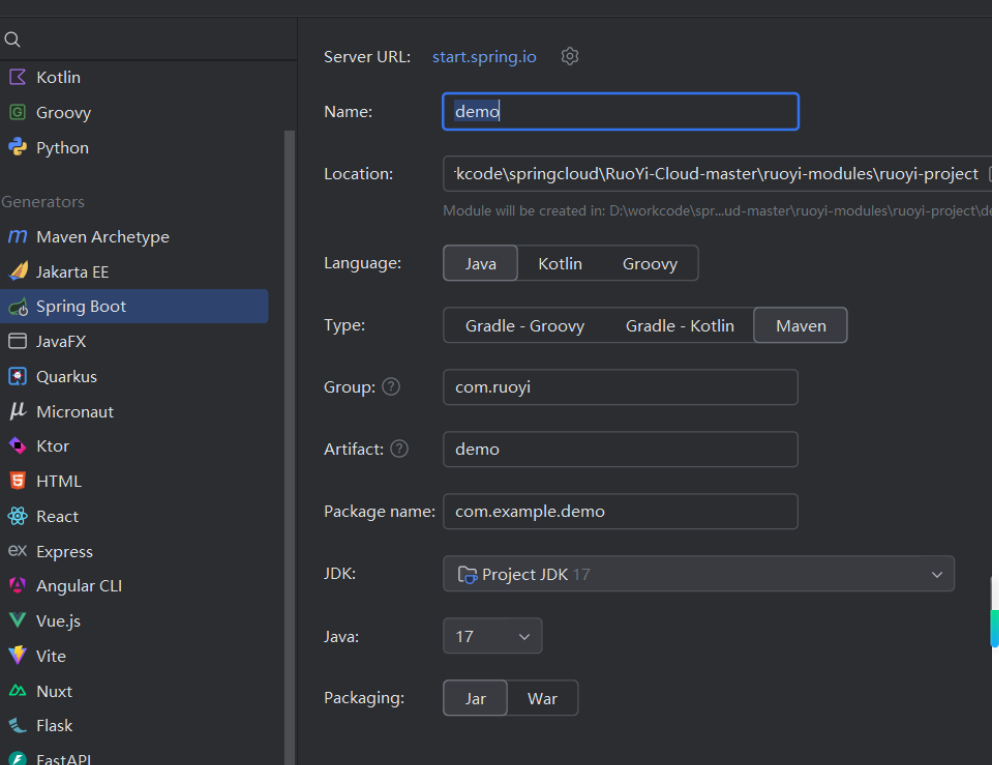Click the Name input field
Image resolution: width=999 pixels, height=765 pixels.
[621, 111]
